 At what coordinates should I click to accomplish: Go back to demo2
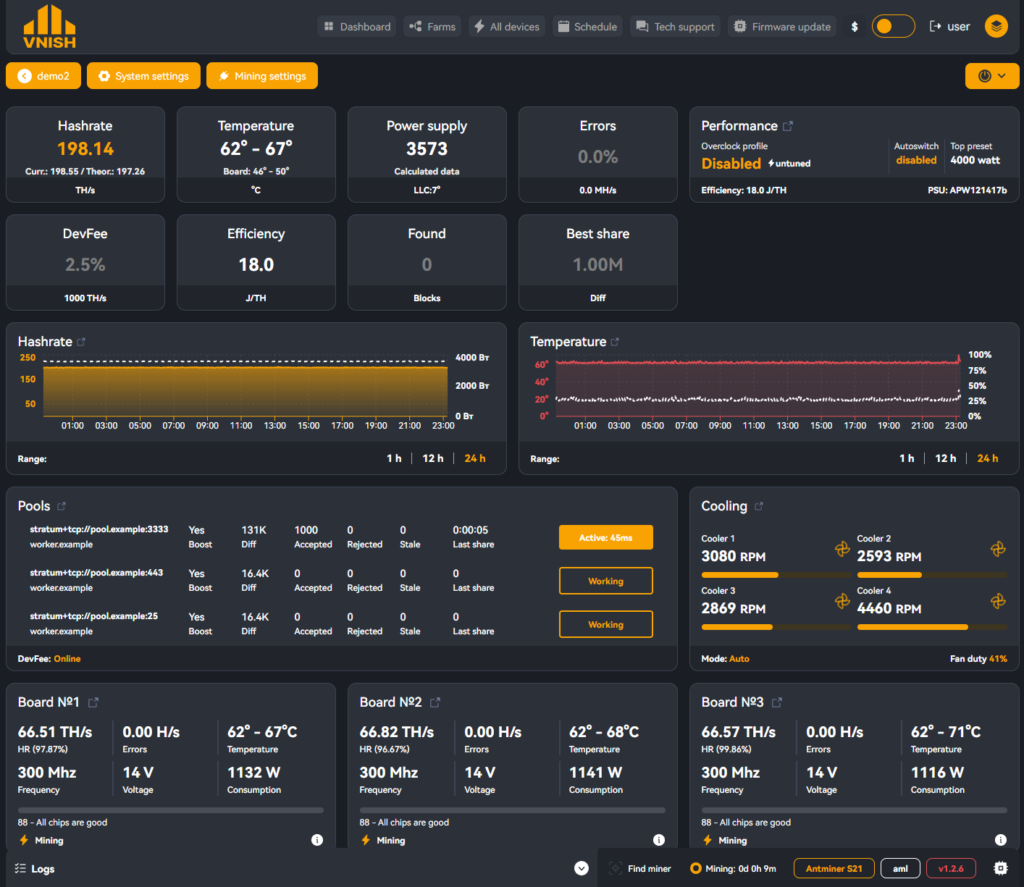click(44, 76)
